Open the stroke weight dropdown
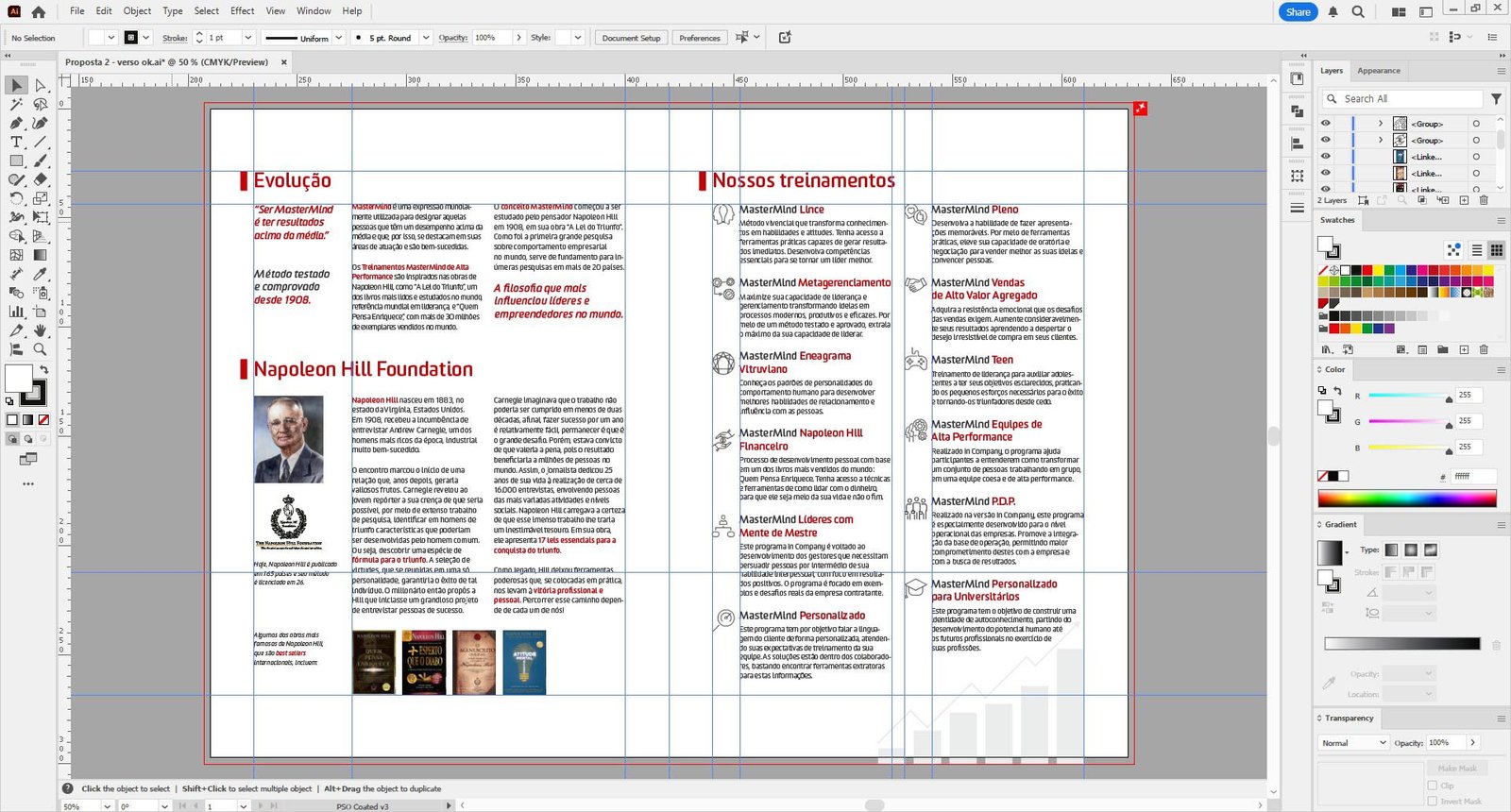This screenshot has height=812, width=1511. (x=248, y=38)
